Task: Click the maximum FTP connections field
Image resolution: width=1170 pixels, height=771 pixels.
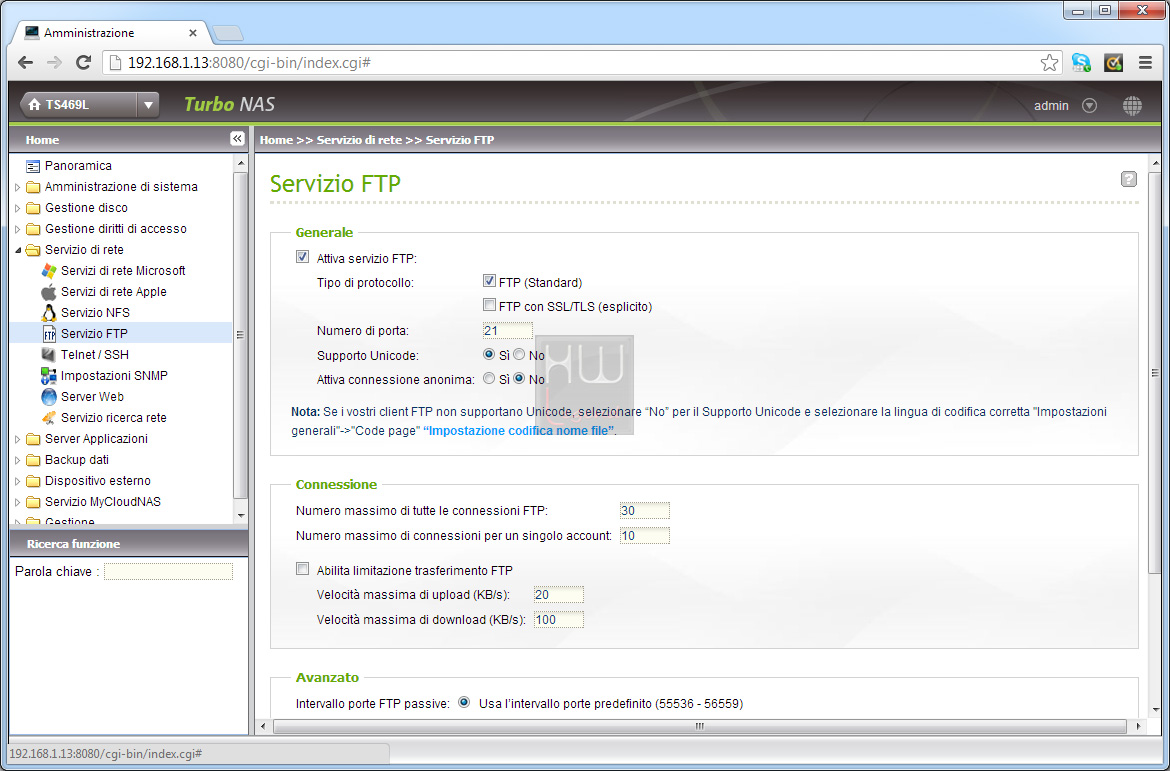Action: pyautogui.click(x=645, y=511)
